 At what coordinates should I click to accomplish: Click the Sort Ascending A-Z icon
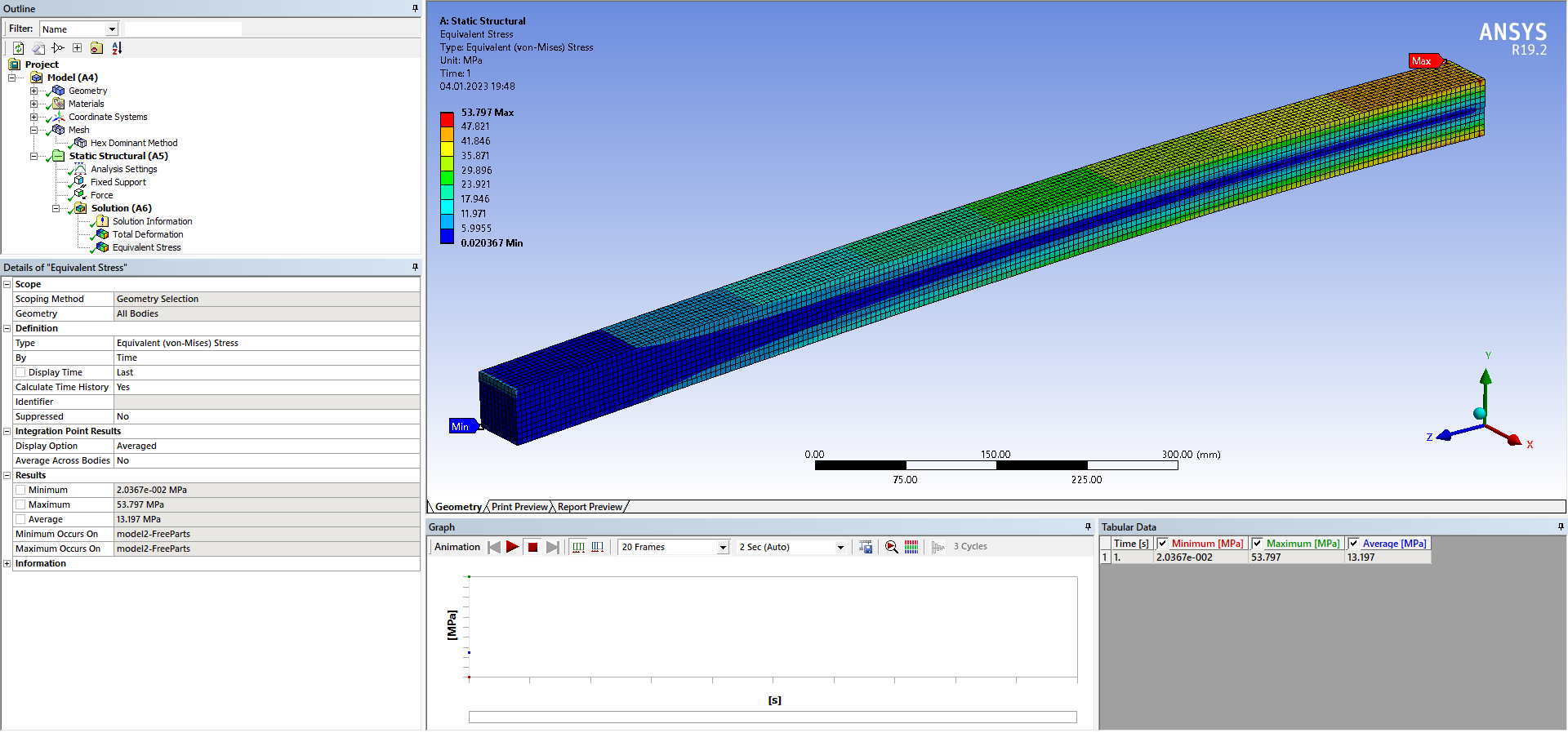(117, 48)
